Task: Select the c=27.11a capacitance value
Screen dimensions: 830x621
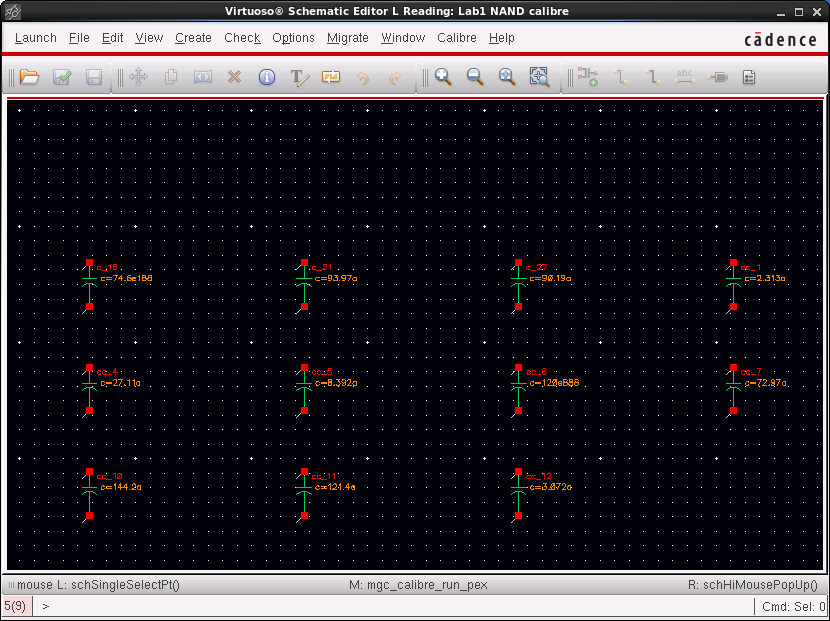Action: click(x=120, y=383)
